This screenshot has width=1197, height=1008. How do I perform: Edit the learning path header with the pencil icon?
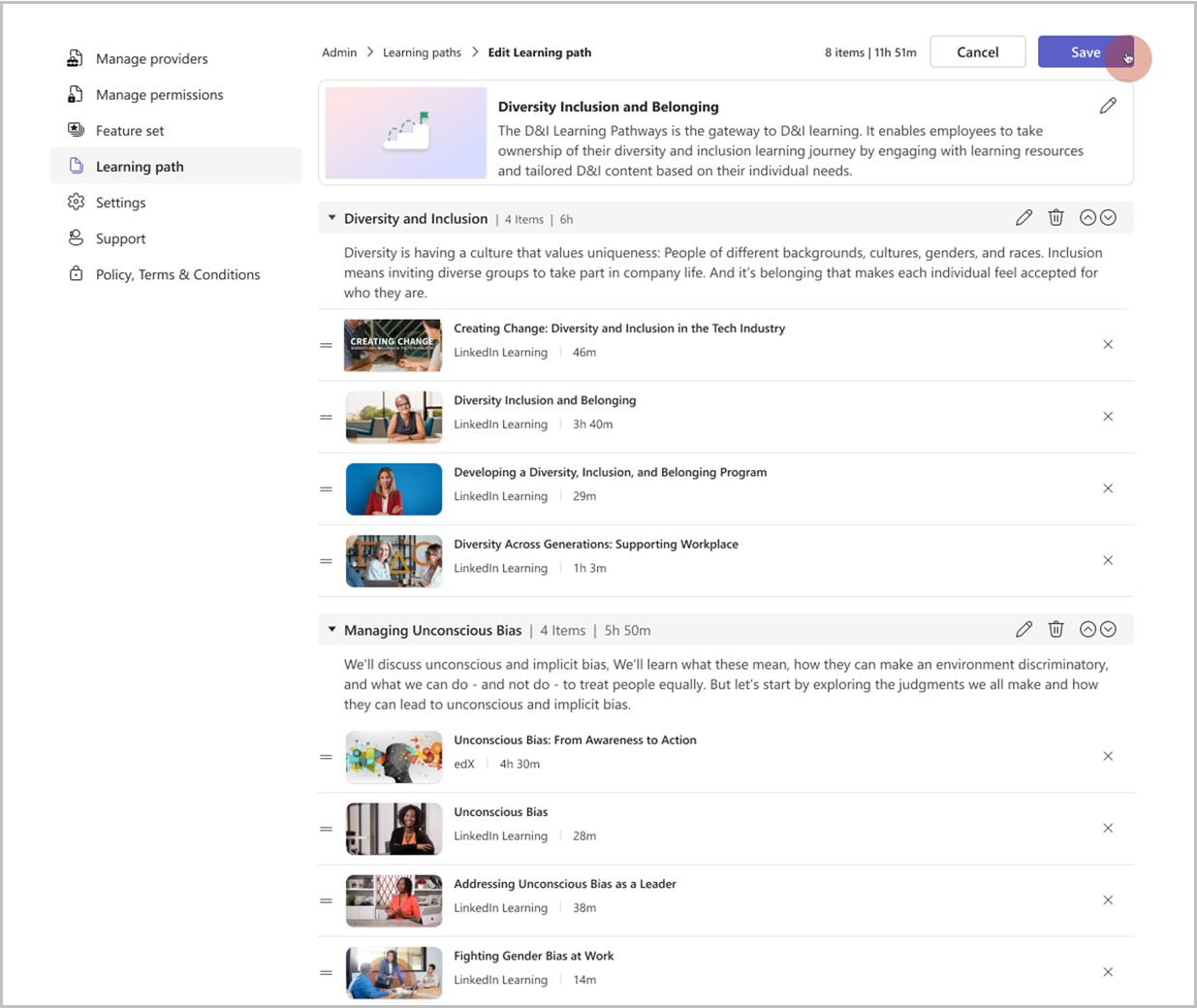click(1108, 105)
